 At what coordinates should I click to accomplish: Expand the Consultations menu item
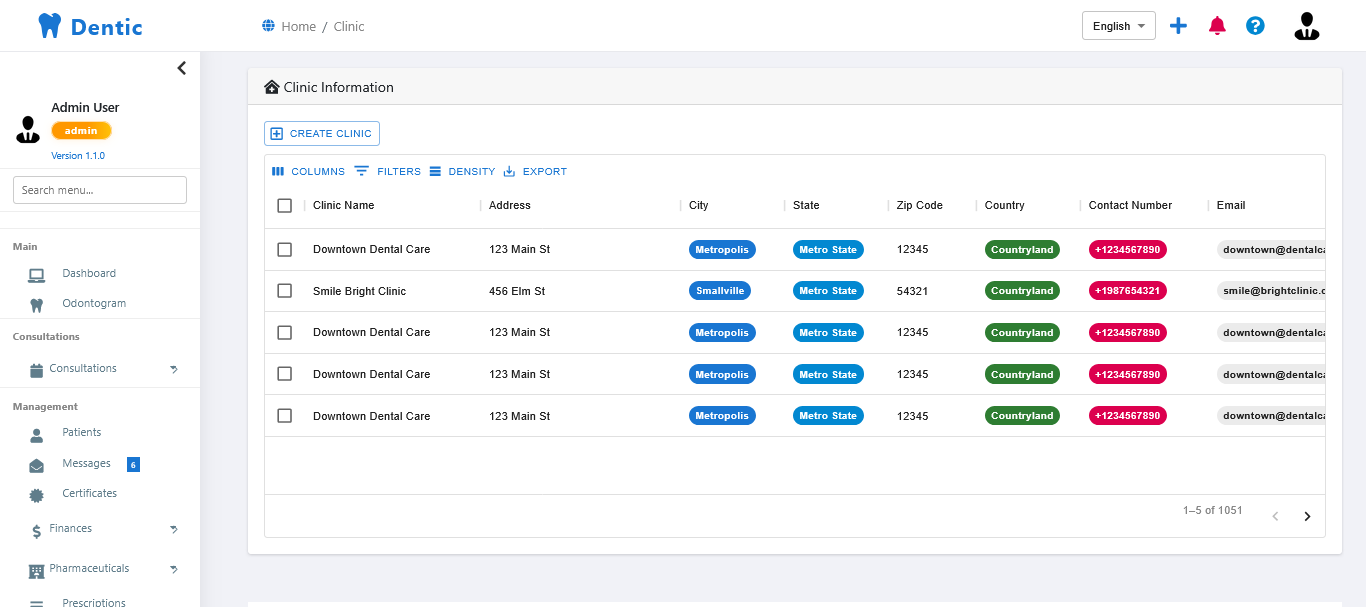coord(83,368)
